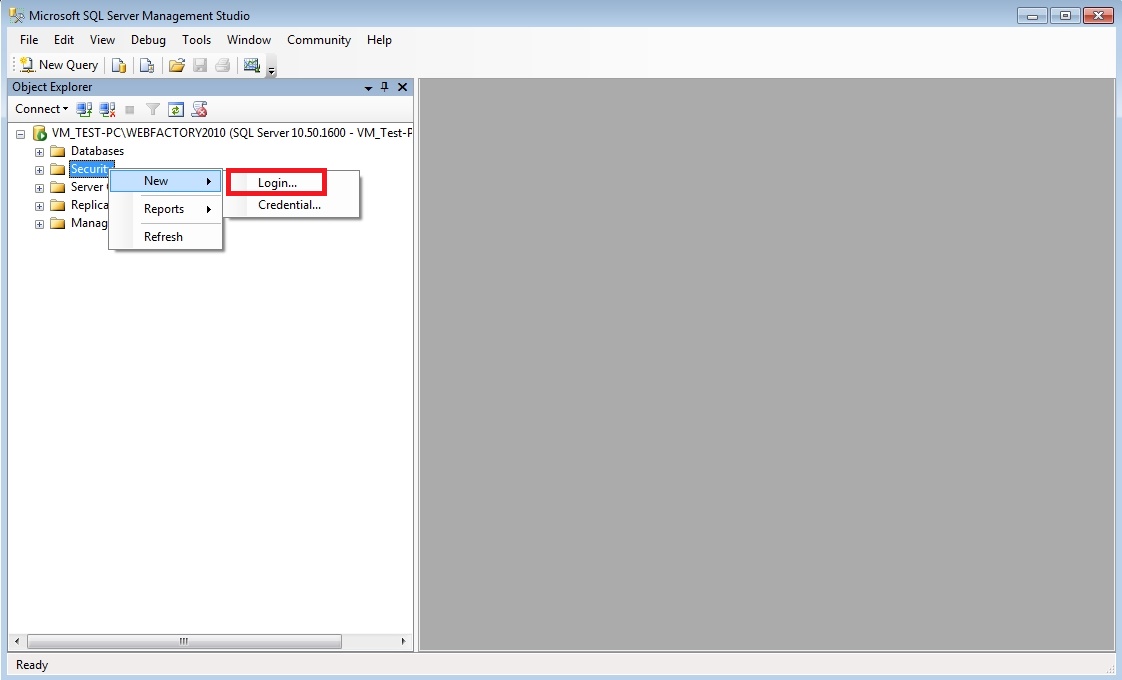1122x680 pixels.
Task: Expand the Databases tree node
Action: (39, 151)
